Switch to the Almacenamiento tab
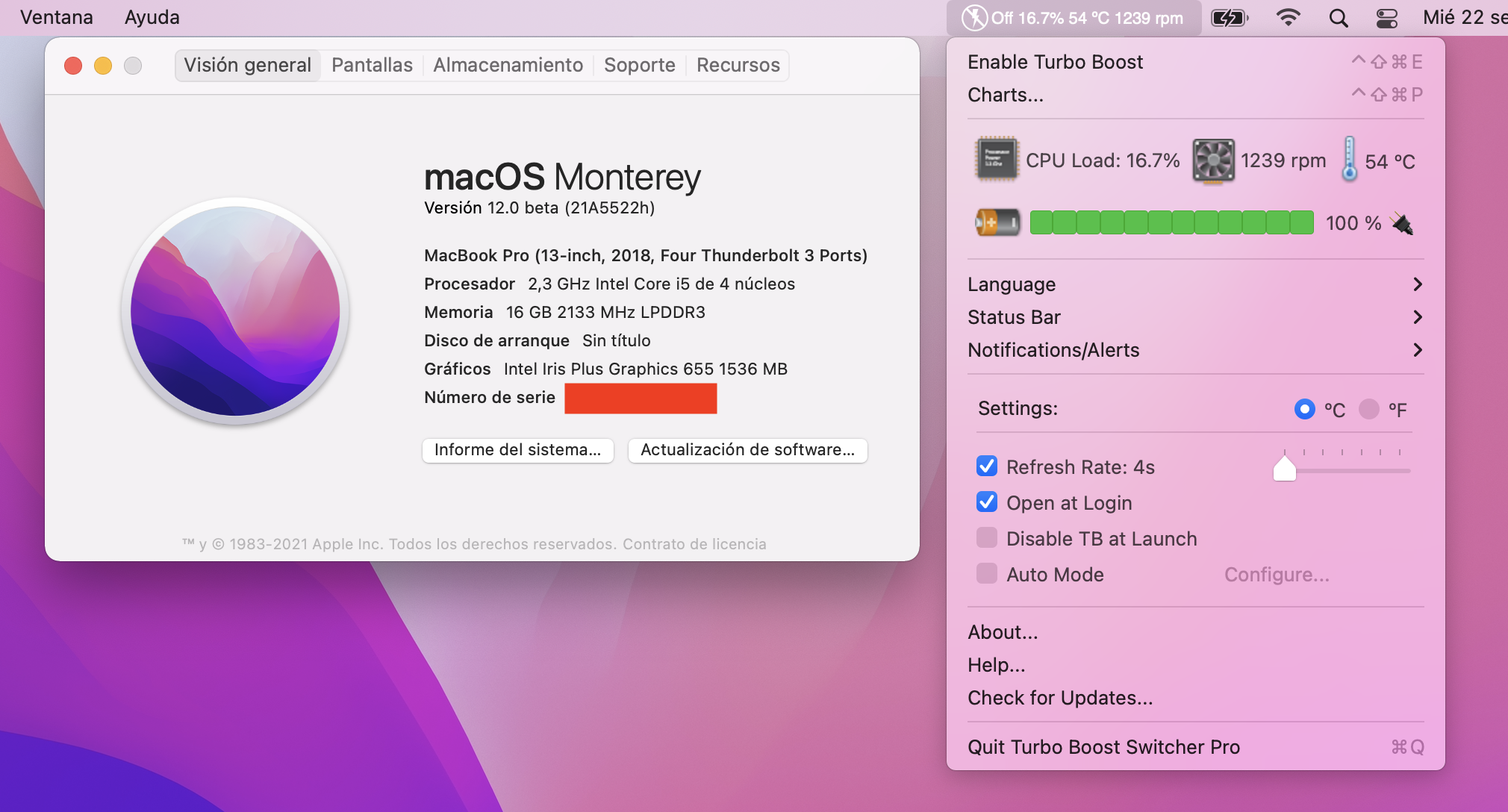1508x812 pixels. 508,65
